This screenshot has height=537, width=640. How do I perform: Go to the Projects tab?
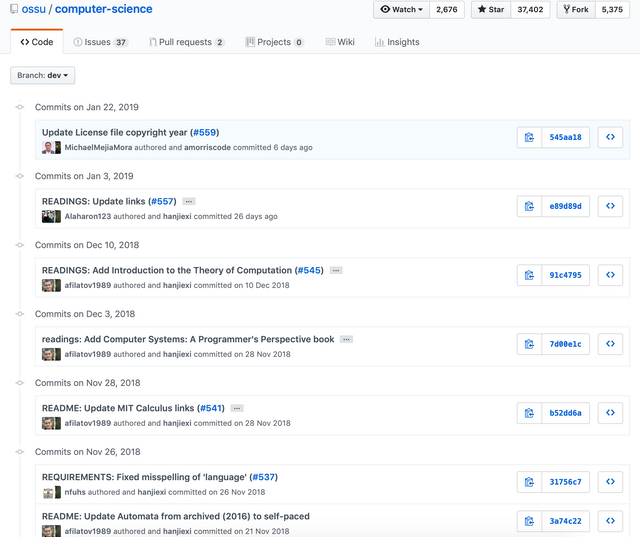pyautogui.click(x=274, y=42)
